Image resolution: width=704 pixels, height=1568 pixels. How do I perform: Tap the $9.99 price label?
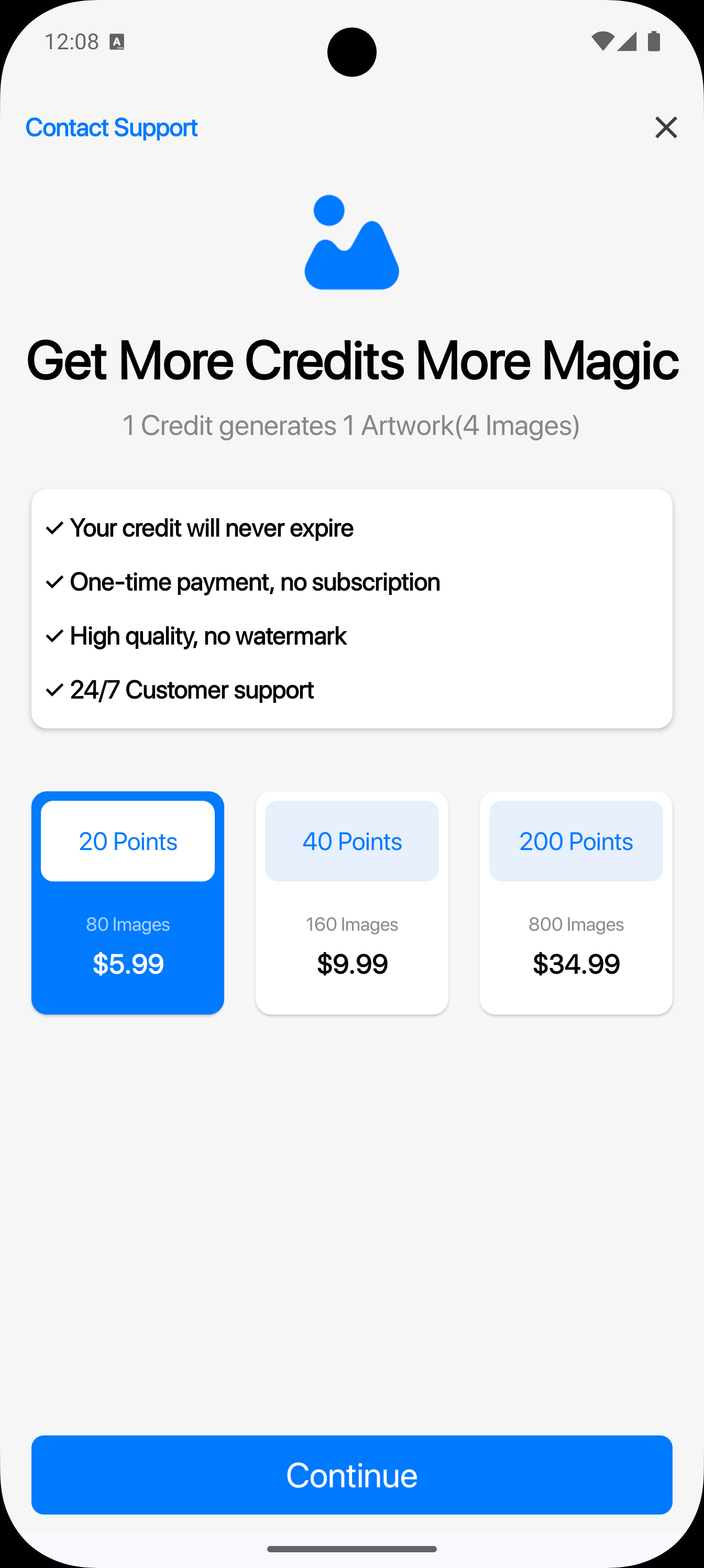pyautogui.click(x=351, y=964)
